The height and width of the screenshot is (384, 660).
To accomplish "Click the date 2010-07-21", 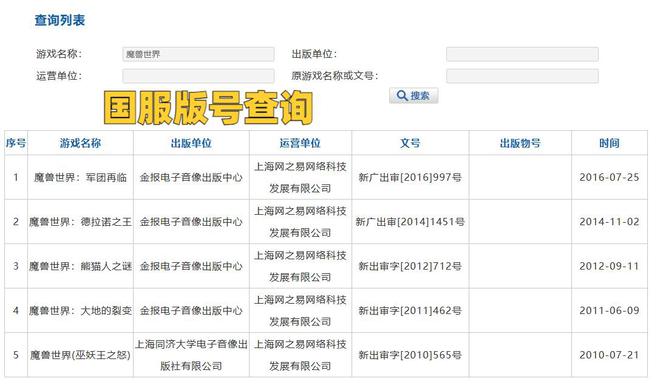I will [x=609, y=355].
